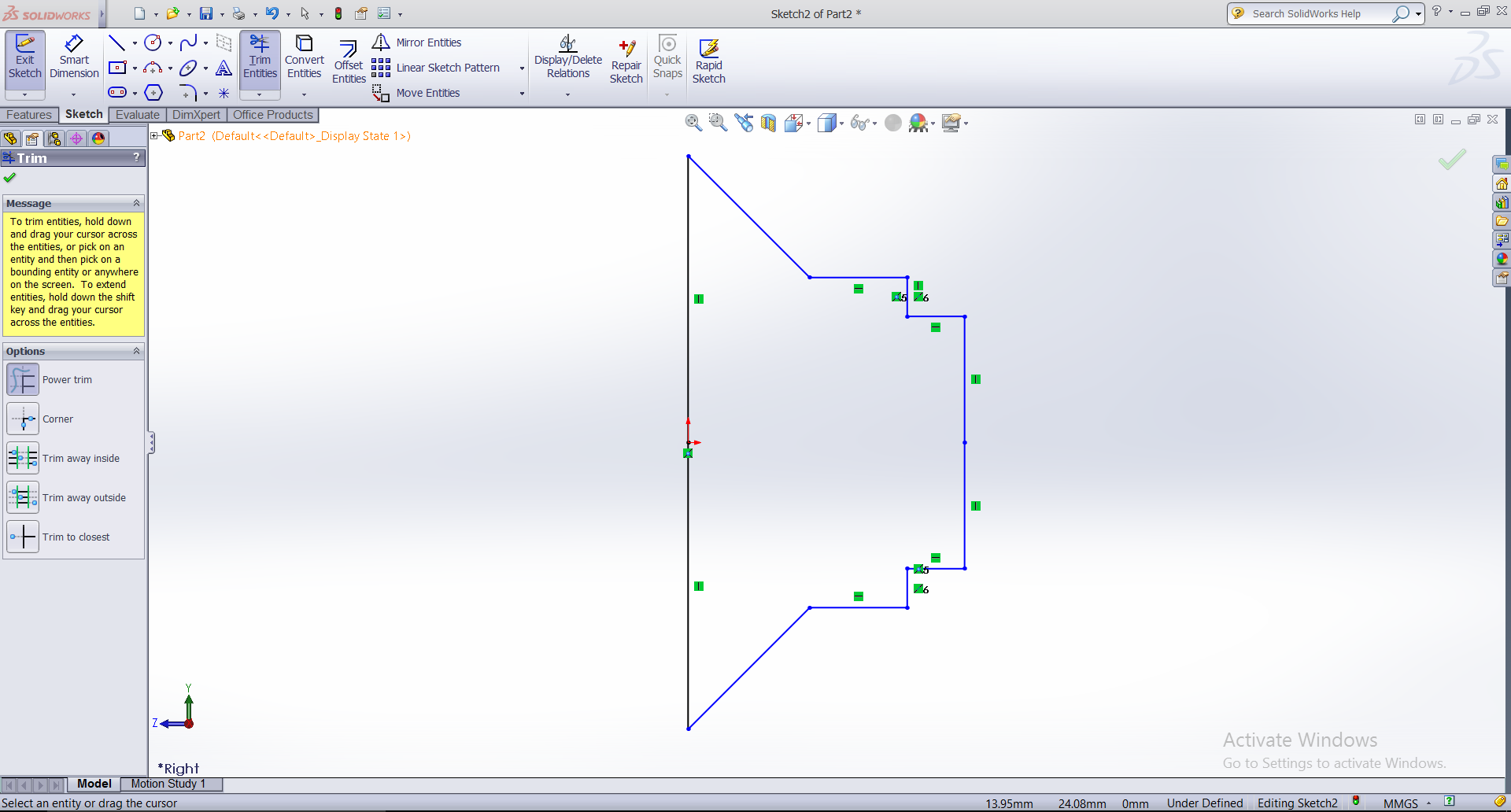Select the Spline sketch tool
This screenshot has height=812, width=1511.
(x=188, y=42)
